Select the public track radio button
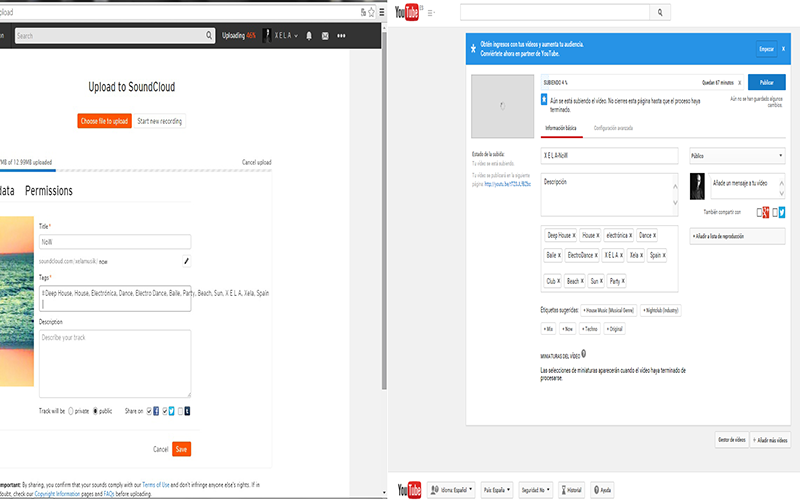 click(x=95, y=411)
